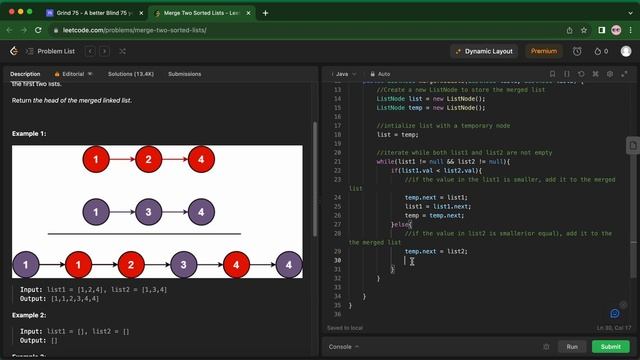Pick a random problem shuffle icon
Viewport: 640px width, 360px height.
tap(122, 51)
